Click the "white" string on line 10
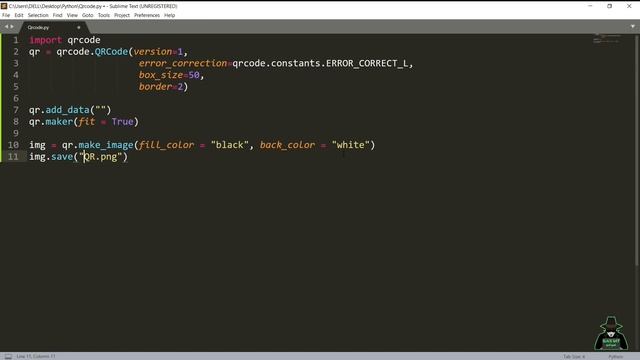The width and height of the screenshot is (640, 360). [x=351, y=145]
